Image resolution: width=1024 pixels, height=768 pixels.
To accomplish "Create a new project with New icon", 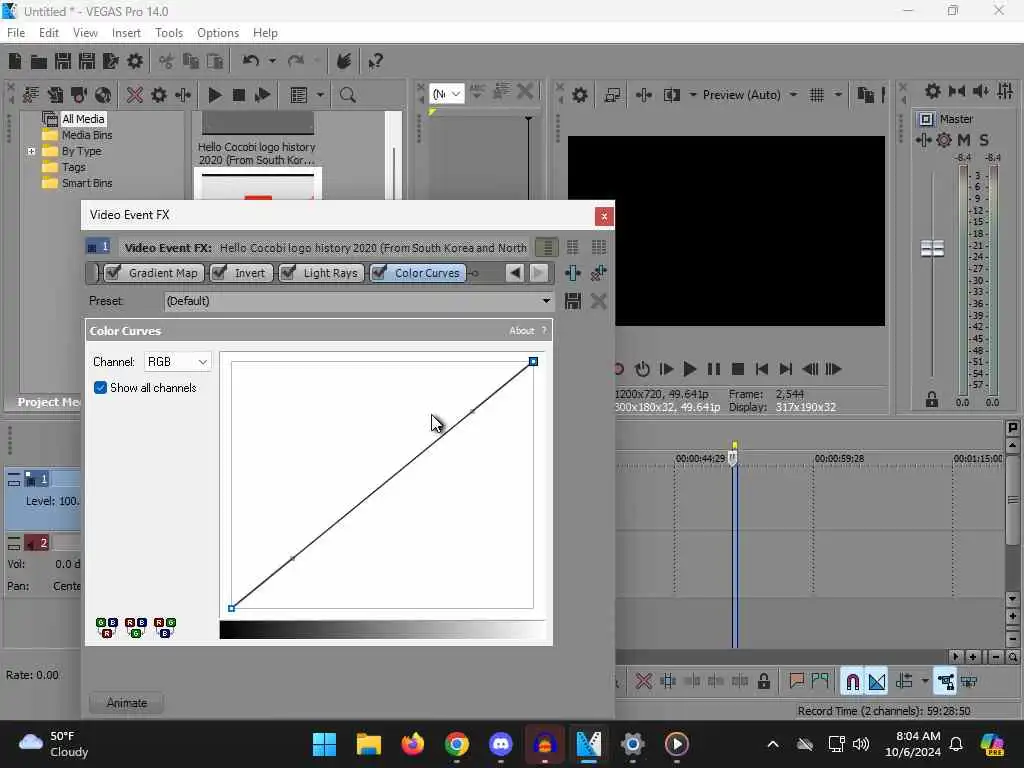I will tap(14, 61).
